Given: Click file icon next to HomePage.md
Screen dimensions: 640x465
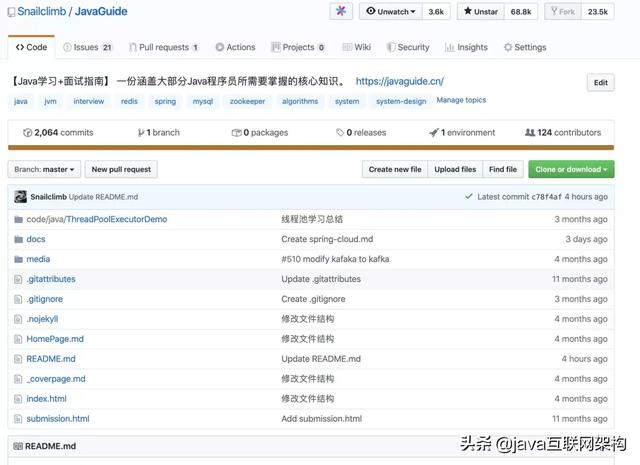Looking at the screenshot, I should click(18, 339).
